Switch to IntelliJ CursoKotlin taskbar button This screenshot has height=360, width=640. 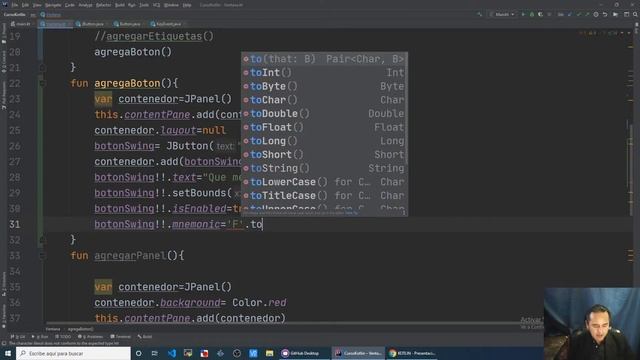pyautogui.click(x=357, y=353)
